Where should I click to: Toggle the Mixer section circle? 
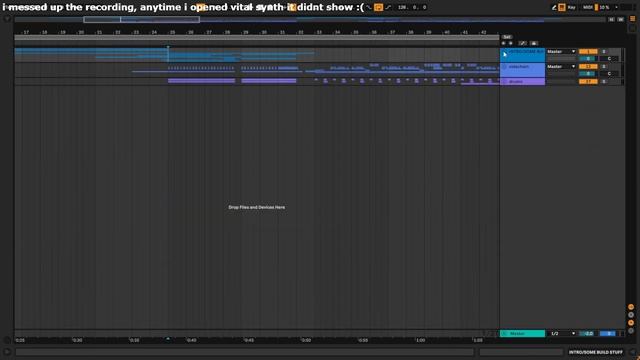tap(631, 323)
